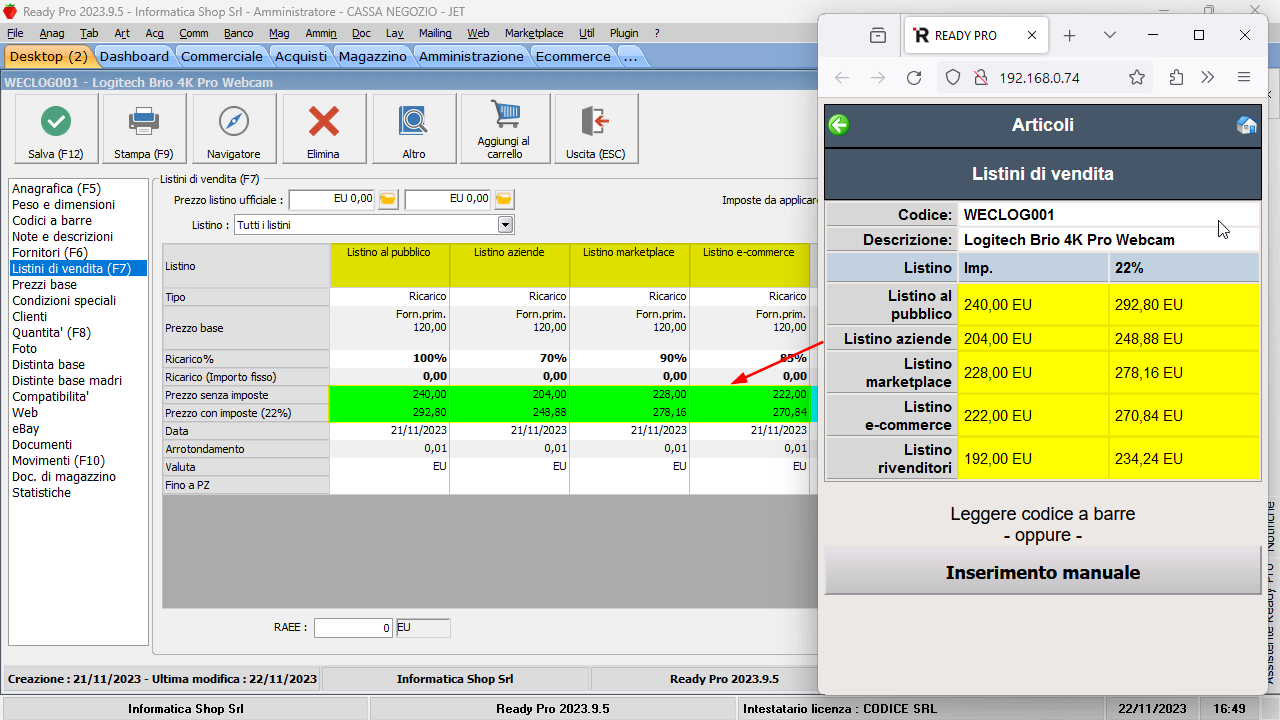Click the shield tracking protection icon
Screen dimensions: 1280x720
(x=953, y=77)
